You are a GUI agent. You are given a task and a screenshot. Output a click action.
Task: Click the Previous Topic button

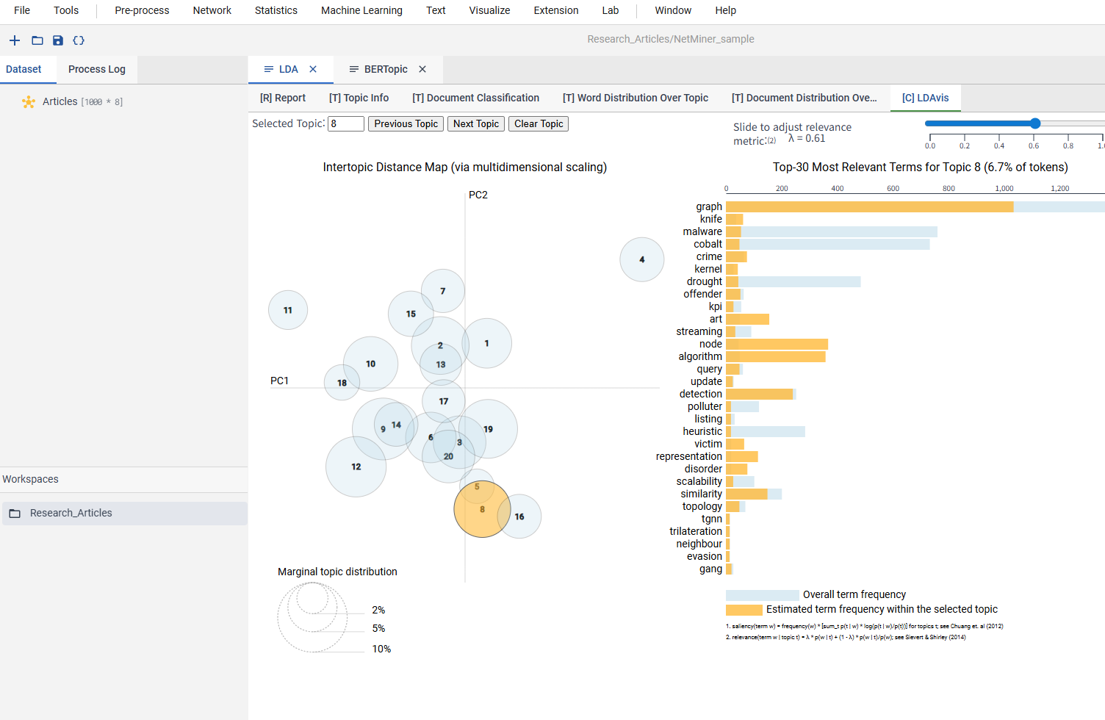(x=406, y=123)
